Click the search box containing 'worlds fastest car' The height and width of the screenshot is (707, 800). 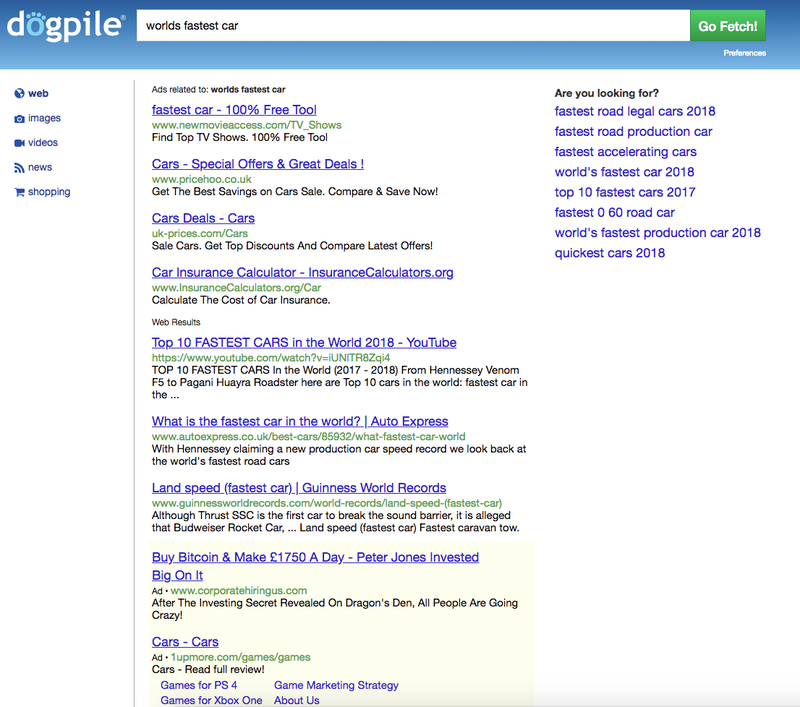(413, 26)
